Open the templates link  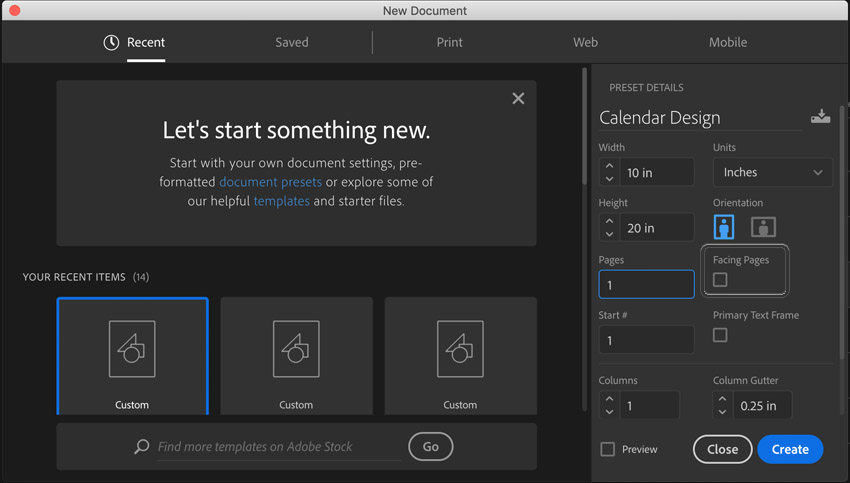click(282, 201)
